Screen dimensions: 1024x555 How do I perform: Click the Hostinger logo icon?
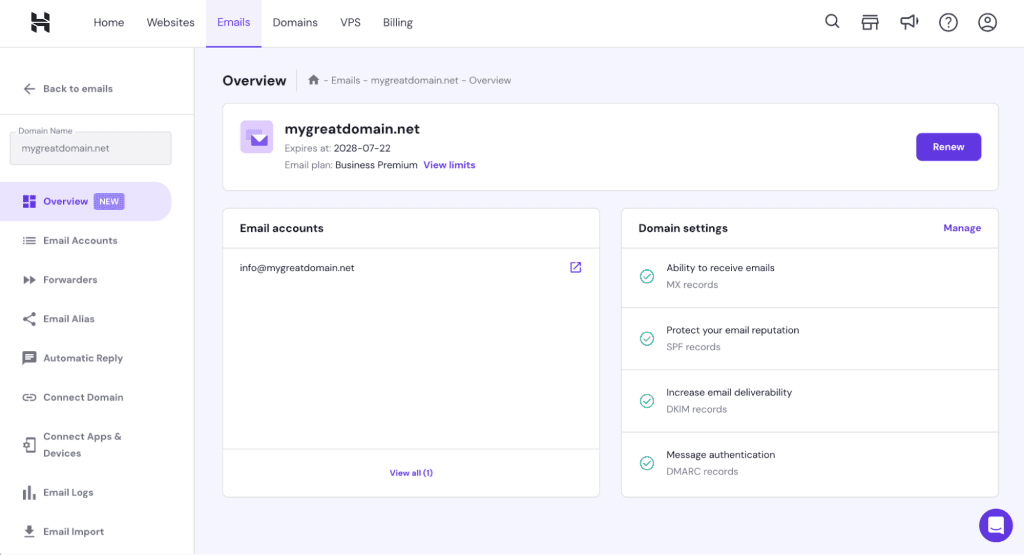(x=40, y=23)
